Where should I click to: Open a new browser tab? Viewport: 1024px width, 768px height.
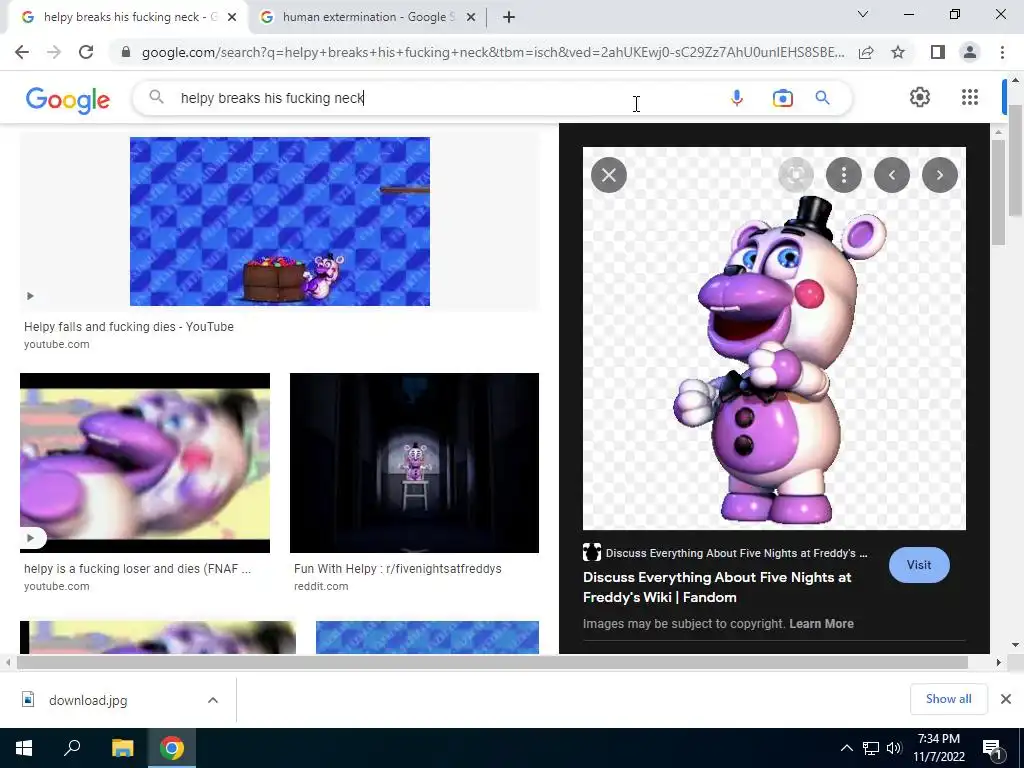coord(509,17)
